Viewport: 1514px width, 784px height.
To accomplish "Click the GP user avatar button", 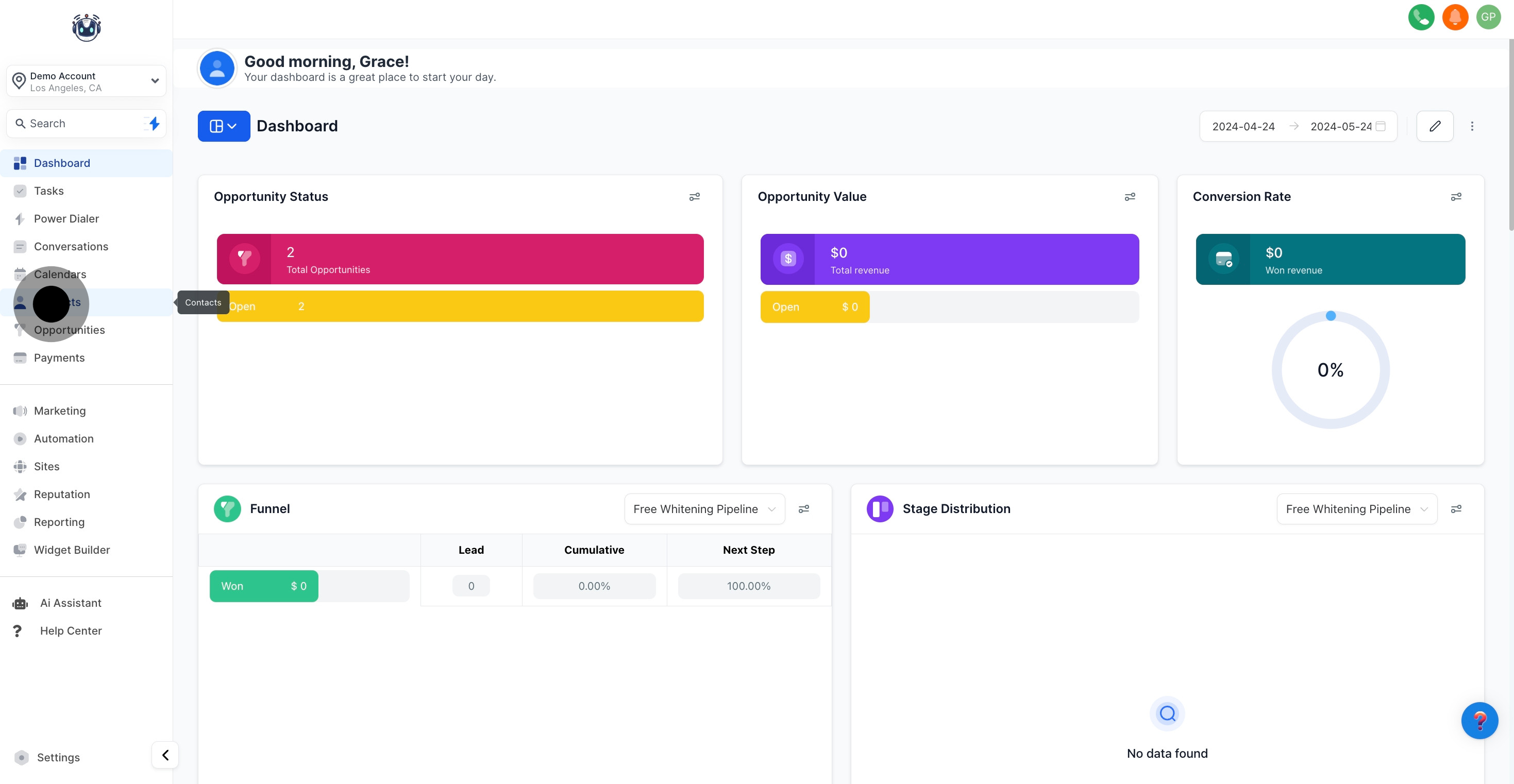I will coord(1488,17).
